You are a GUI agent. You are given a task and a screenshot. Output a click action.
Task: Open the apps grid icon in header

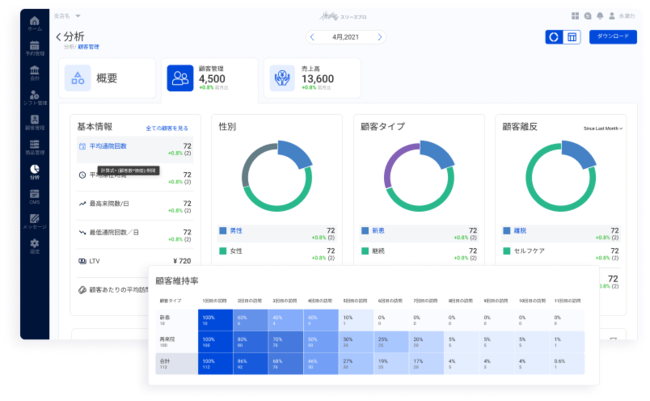tap(575, 16)
